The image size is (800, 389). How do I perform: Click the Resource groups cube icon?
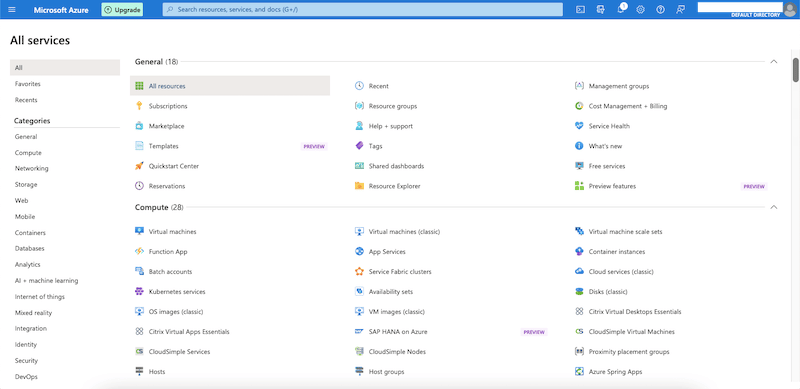click(x=359, y=106)
